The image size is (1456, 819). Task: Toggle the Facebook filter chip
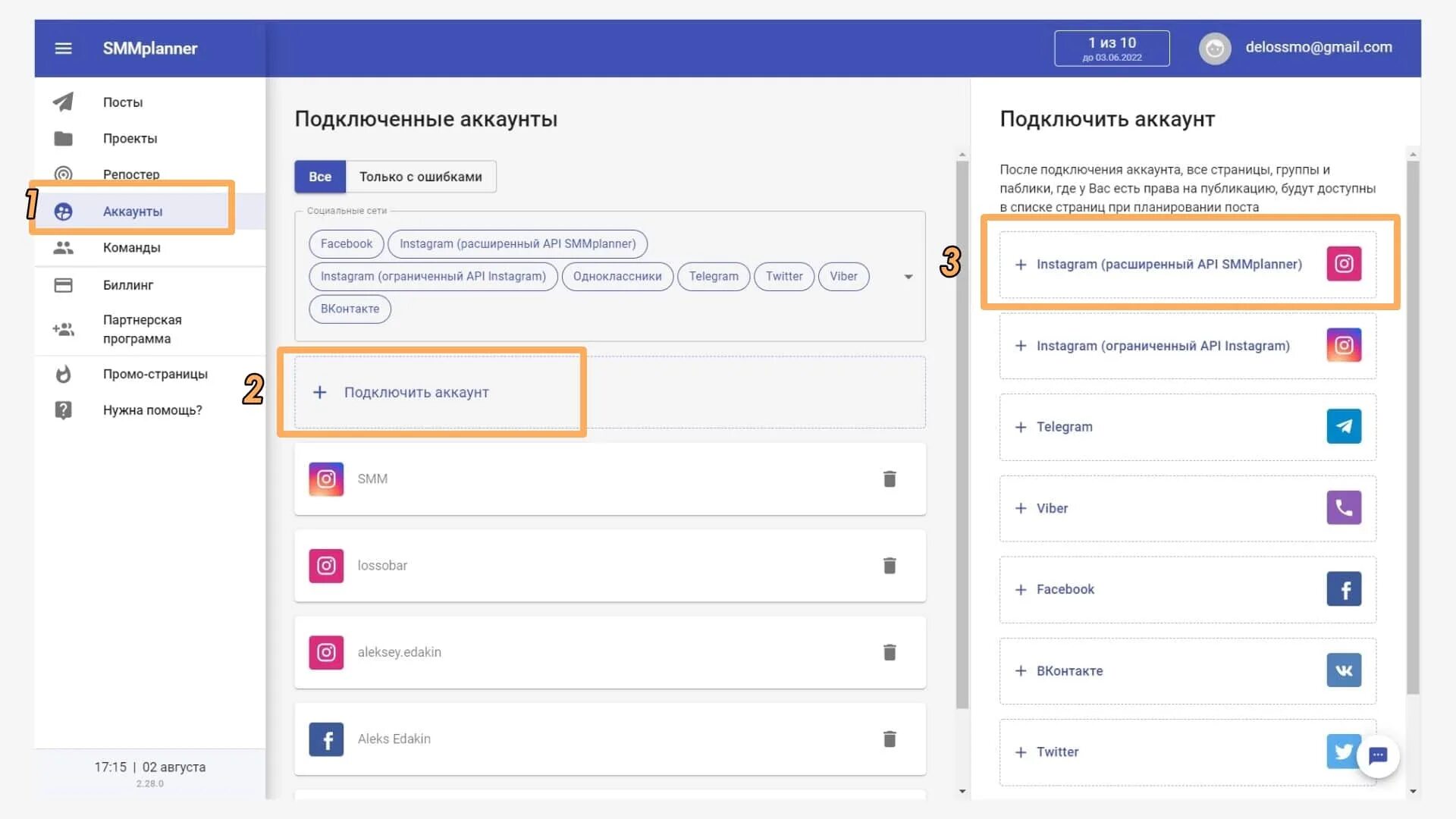[347, 243]
